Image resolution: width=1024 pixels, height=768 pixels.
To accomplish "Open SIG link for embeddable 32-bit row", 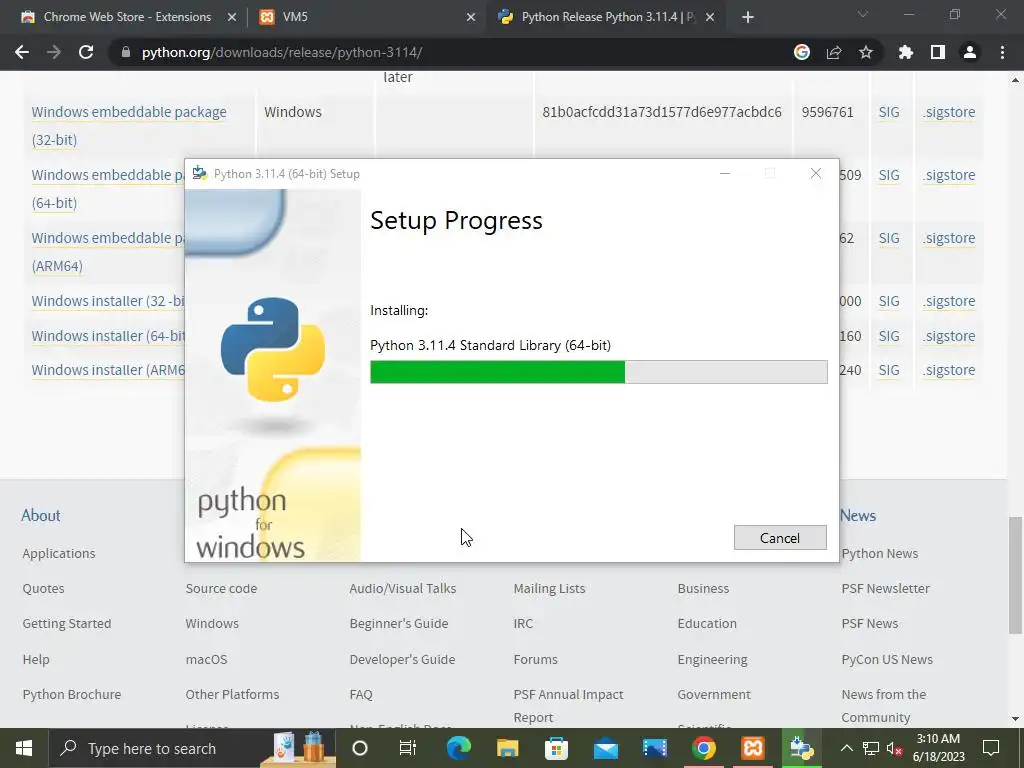I will (x=889, y=112).
